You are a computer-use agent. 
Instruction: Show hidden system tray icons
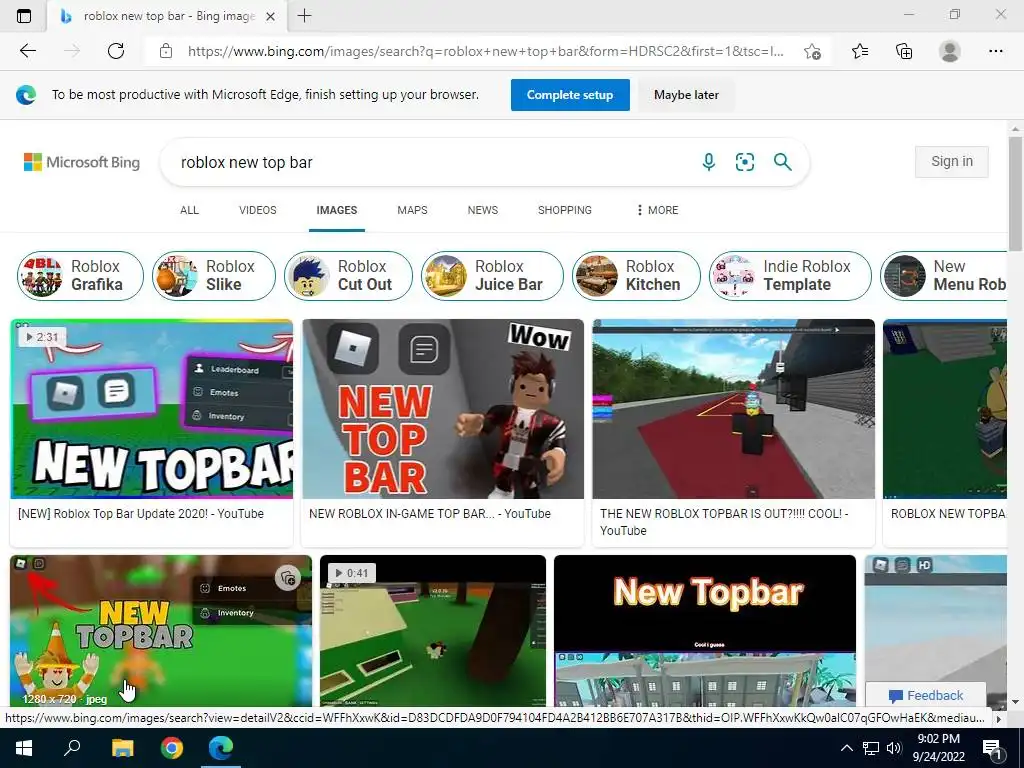(846, 748)
